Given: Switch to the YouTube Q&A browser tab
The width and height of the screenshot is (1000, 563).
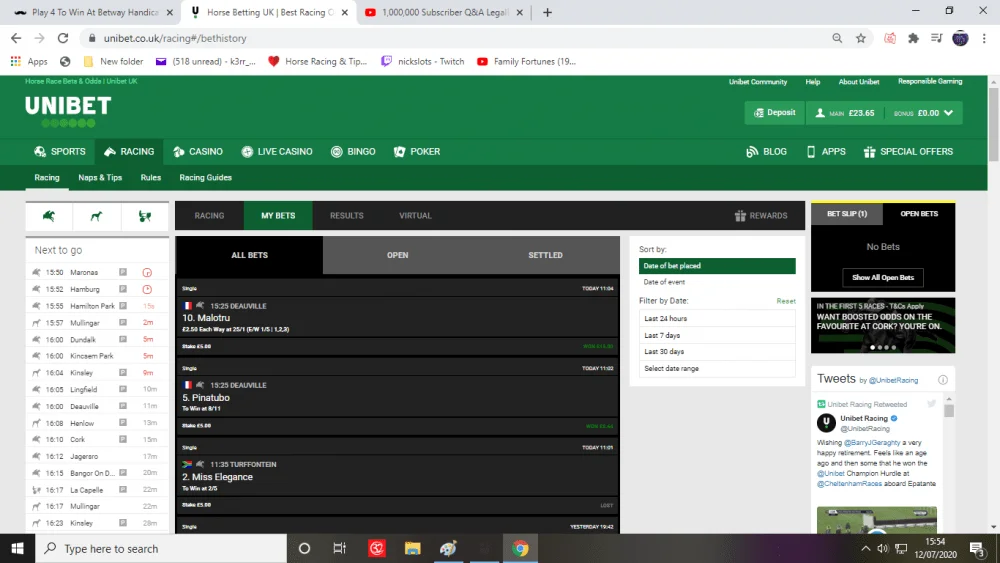Looking at the screenshot, I should coord(445,12).
